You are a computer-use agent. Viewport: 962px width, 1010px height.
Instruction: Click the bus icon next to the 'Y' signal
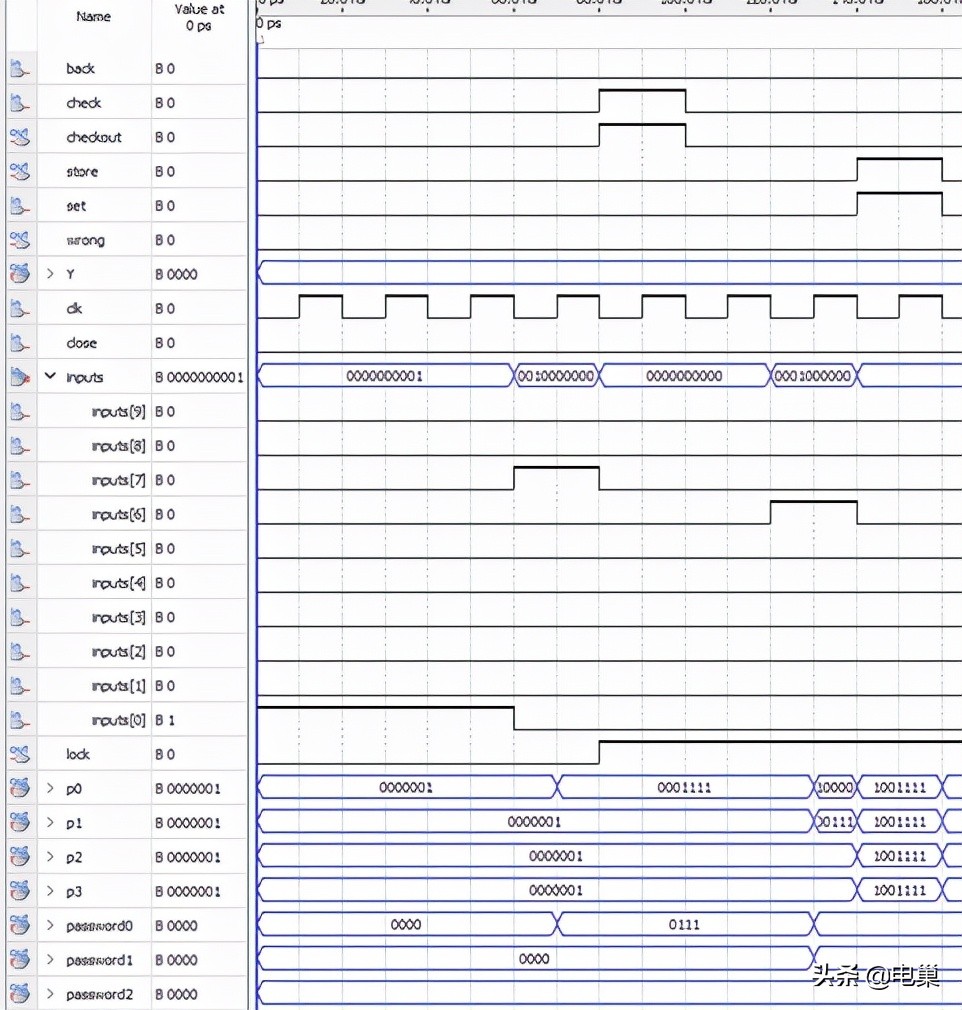(19, 273)
